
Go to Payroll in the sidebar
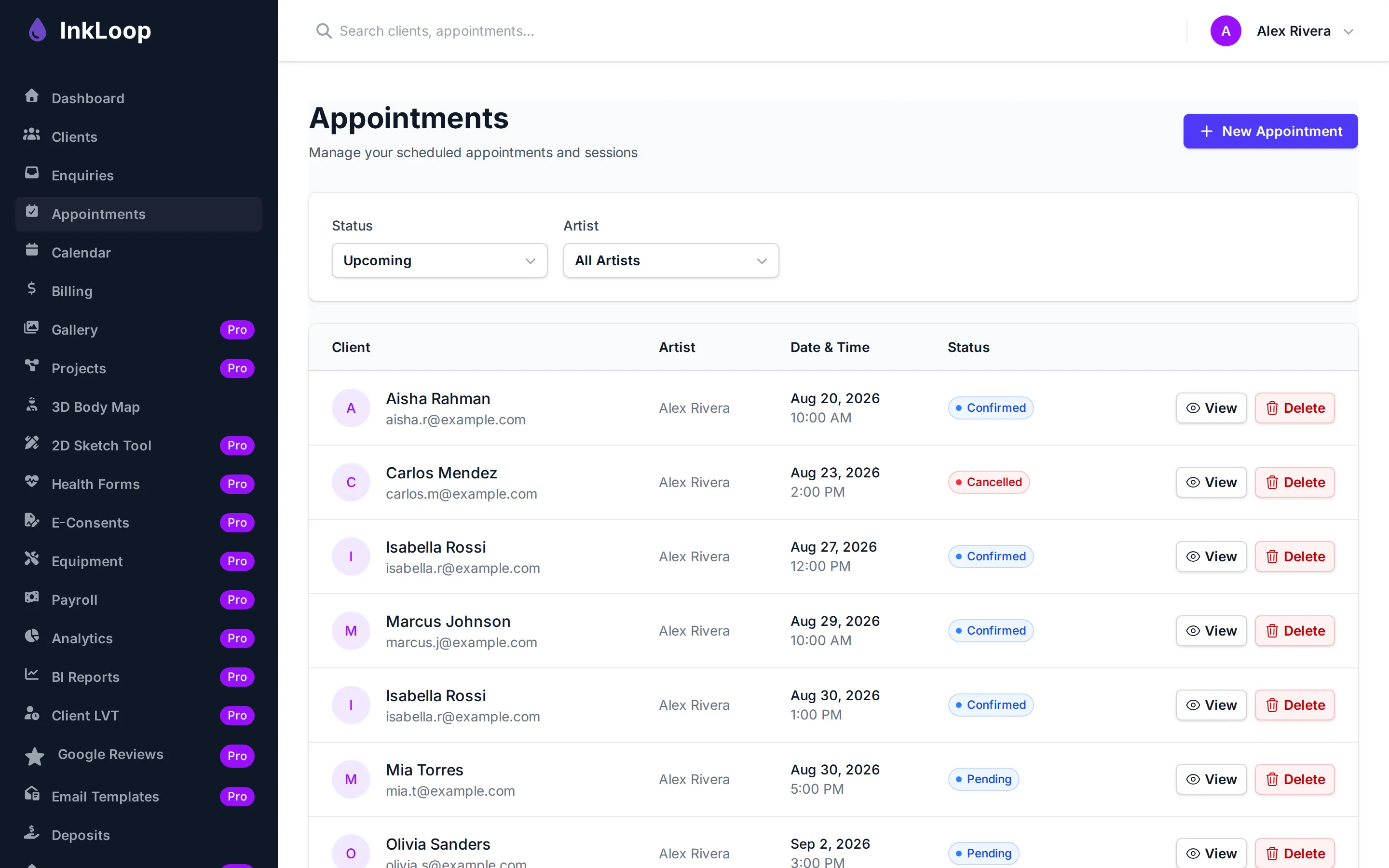point(139,600)
